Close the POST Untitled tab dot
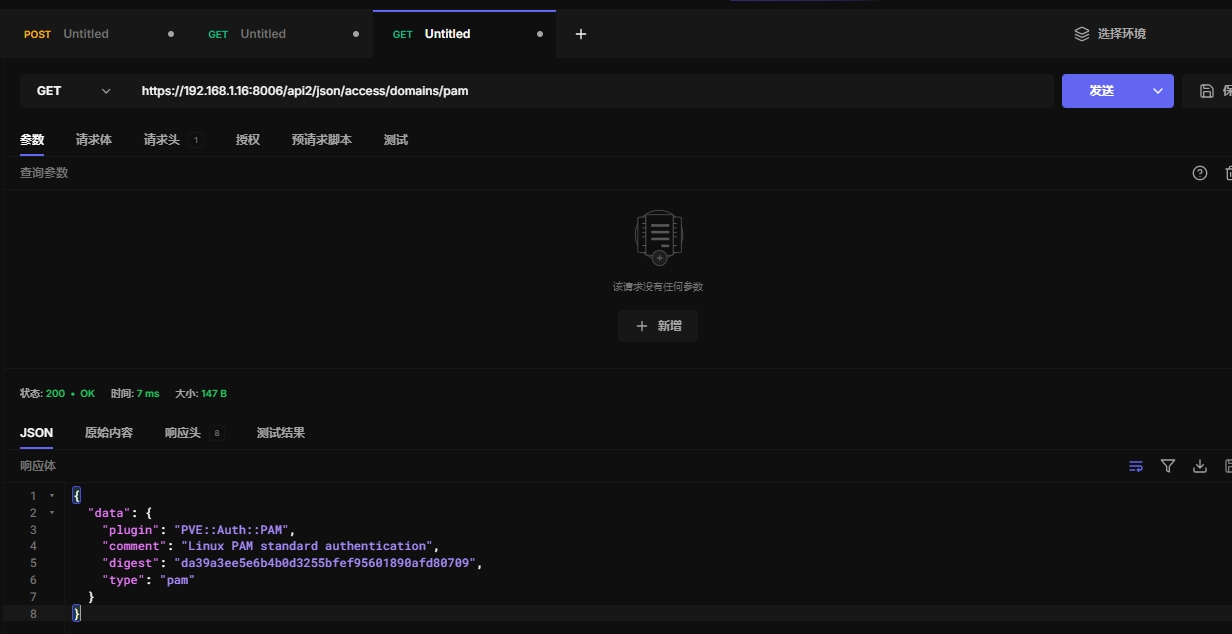The width and height of the screenshot is (1232, 634). (x=171, y=34)
